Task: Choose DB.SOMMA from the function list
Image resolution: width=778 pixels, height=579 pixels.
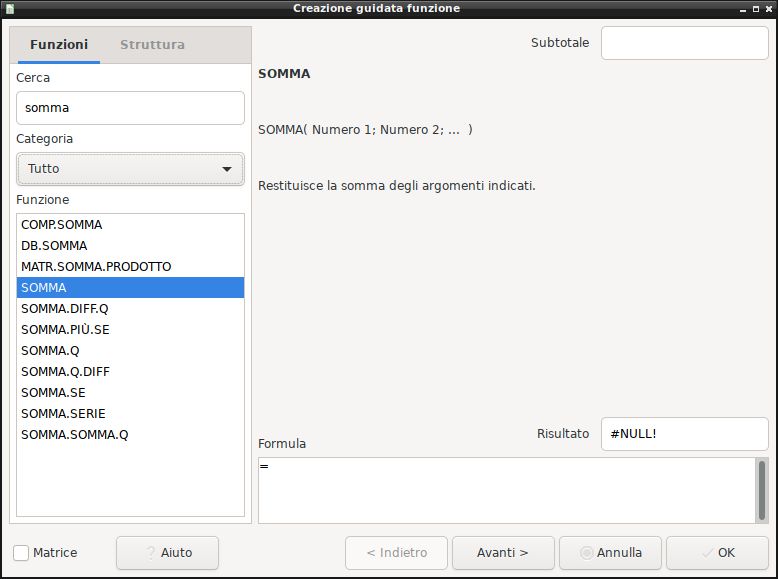Action: coord(54,246)
